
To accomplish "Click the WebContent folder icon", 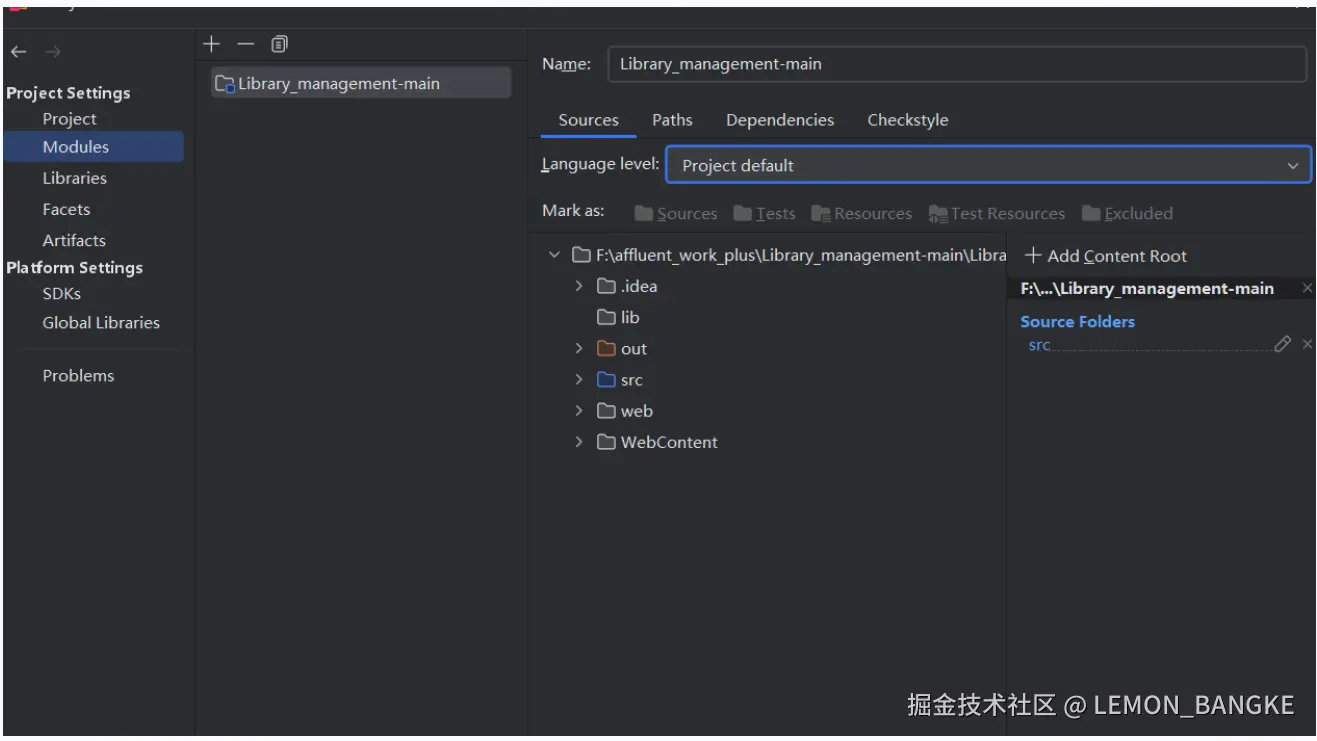I will 606,442.
